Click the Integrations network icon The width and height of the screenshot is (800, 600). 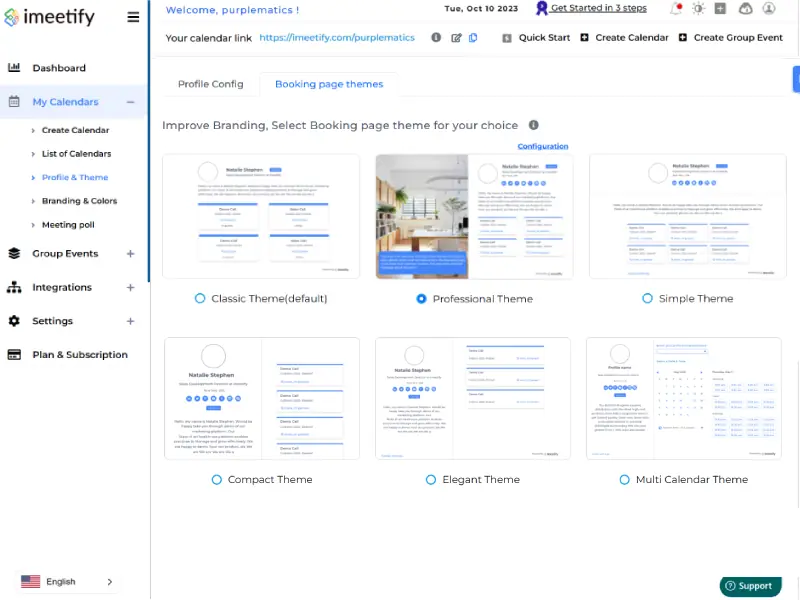pyautogui.click(x=14, y=287)
